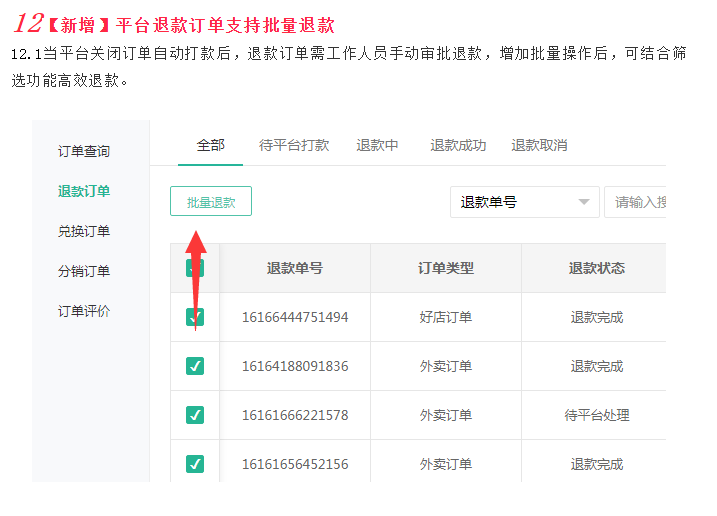Toggle the checkbox for order 16161666221578
The height and width of the screenshot is (516, 717).
coord(195,415)
